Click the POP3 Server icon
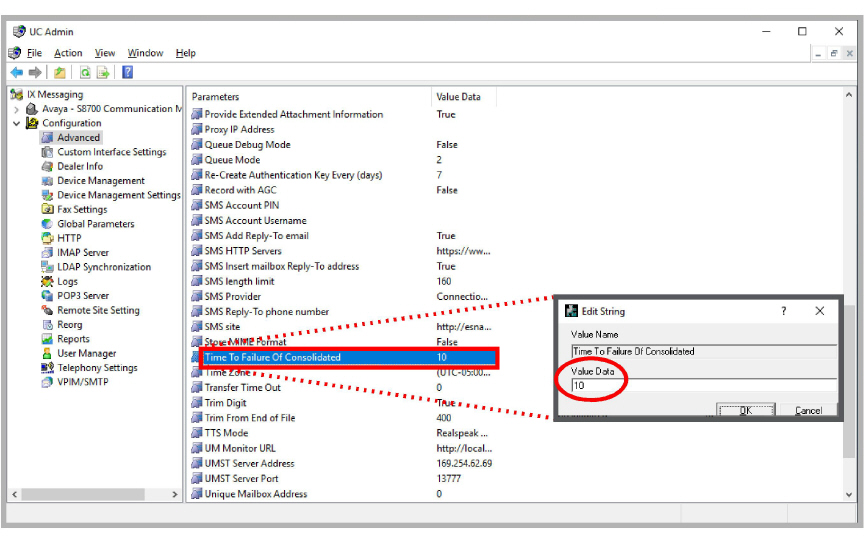 tap(47, 296)
